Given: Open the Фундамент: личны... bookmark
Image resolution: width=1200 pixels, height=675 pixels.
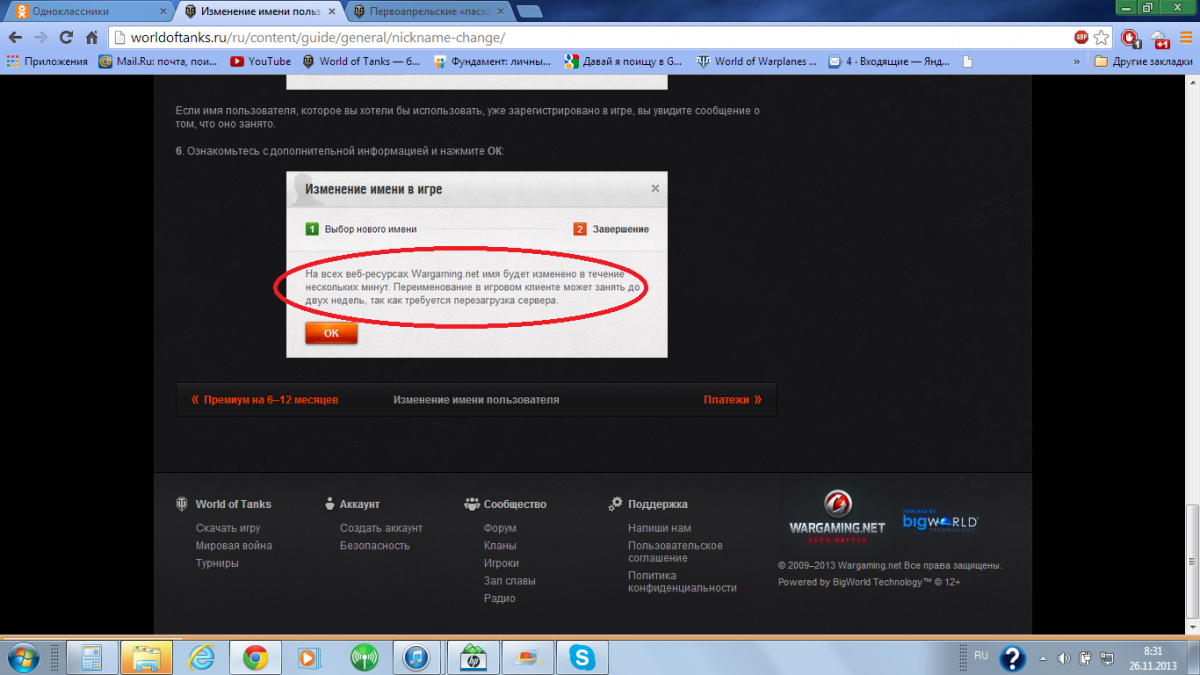Looking at the screenshot, I should (x=492, y=61).
